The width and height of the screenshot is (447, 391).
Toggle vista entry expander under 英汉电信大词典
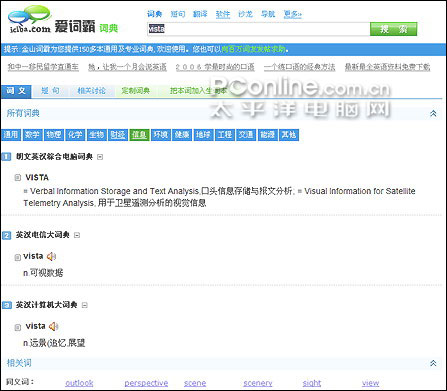pos(18,257)
